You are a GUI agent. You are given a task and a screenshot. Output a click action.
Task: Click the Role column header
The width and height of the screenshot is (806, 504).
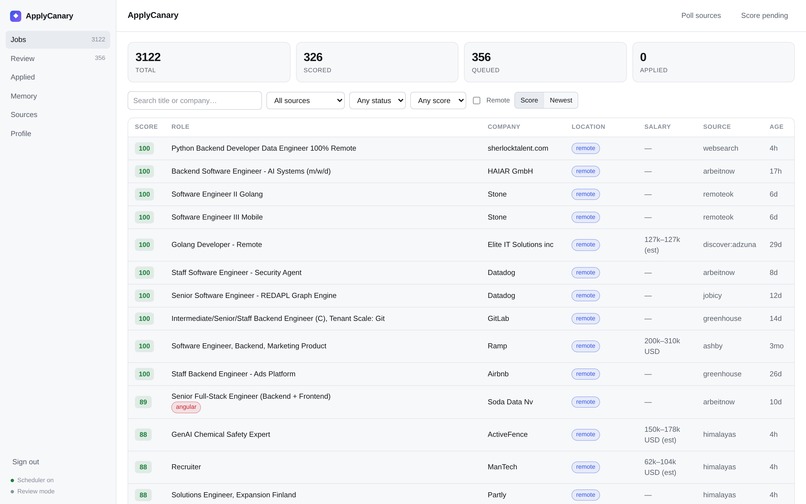click(180, 127)
